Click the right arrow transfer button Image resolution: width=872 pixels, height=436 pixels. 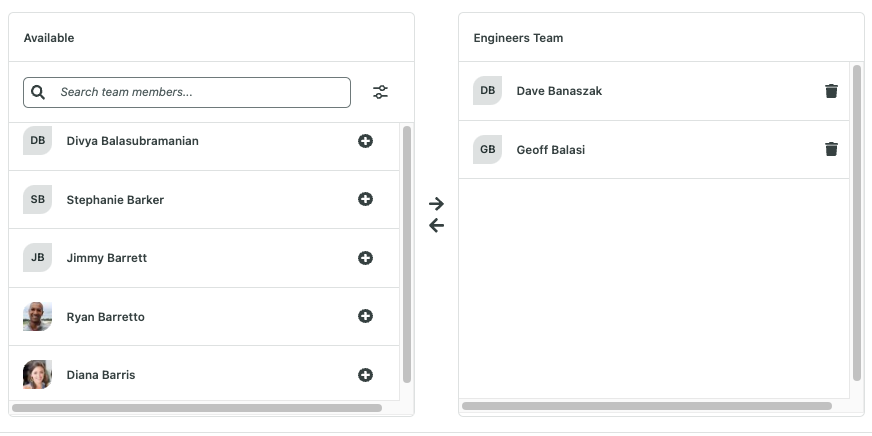tap(437, 204)
